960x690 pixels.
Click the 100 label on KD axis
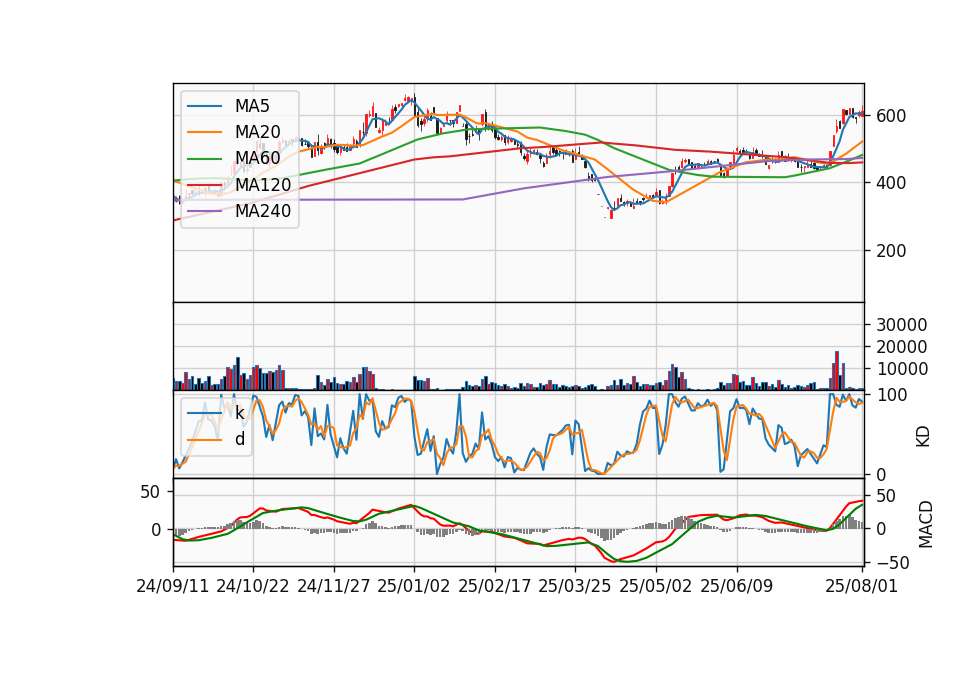[891, 395]
